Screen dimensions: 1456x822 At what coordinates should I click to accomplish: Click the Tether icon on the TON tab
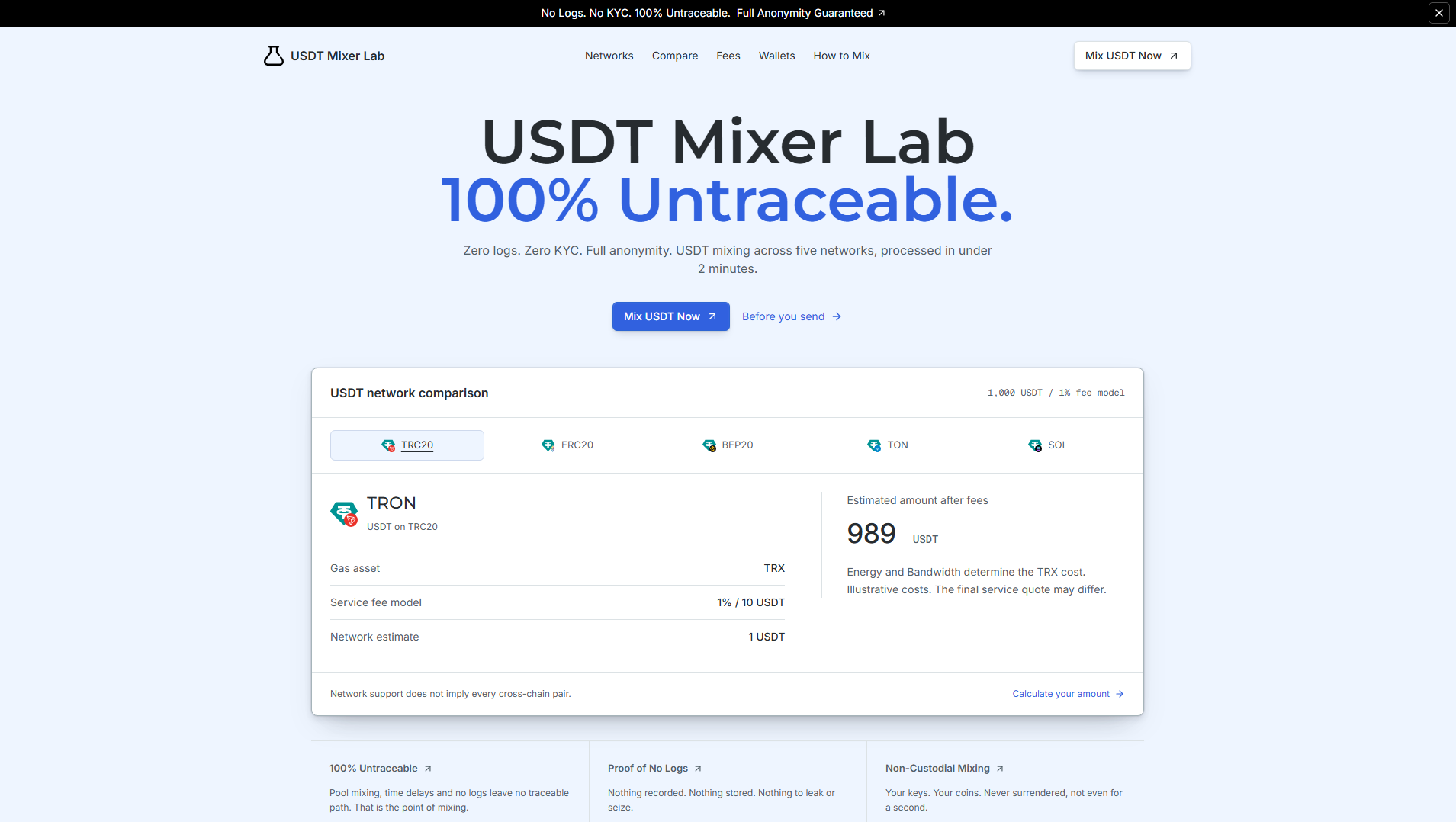point(874,445)
